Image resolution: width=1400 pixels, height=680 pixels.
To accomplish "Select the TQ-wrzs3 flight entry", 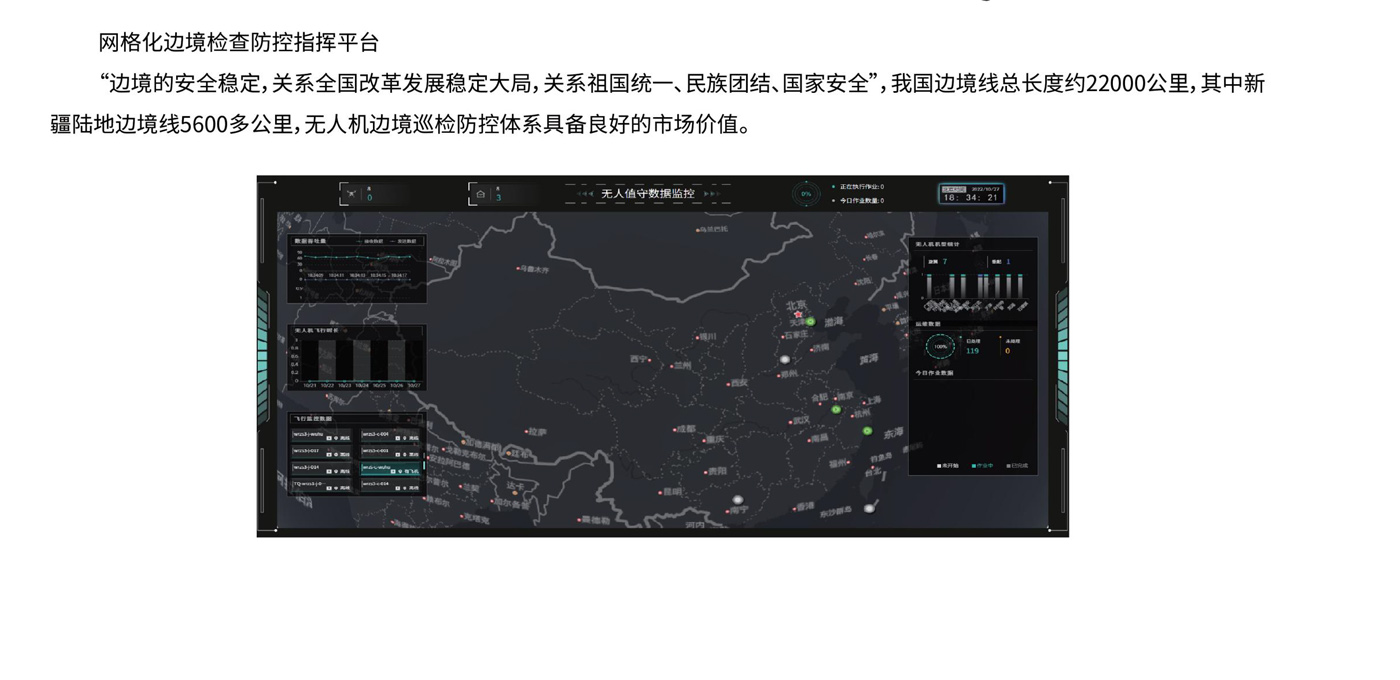I will click(x=321, y=485).
